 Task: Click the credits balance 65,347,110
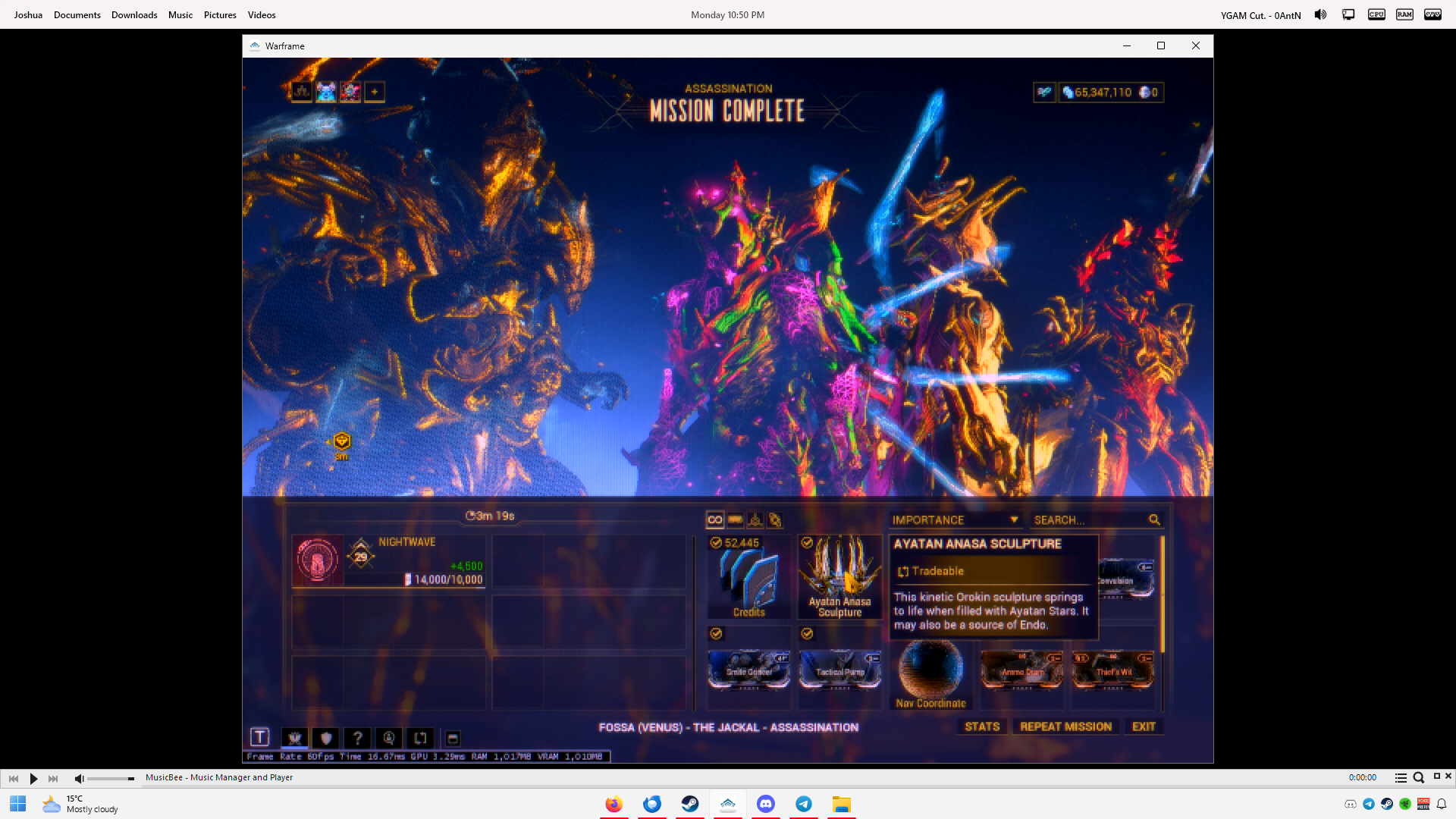pyautogui.click(x=1103, y=93)
